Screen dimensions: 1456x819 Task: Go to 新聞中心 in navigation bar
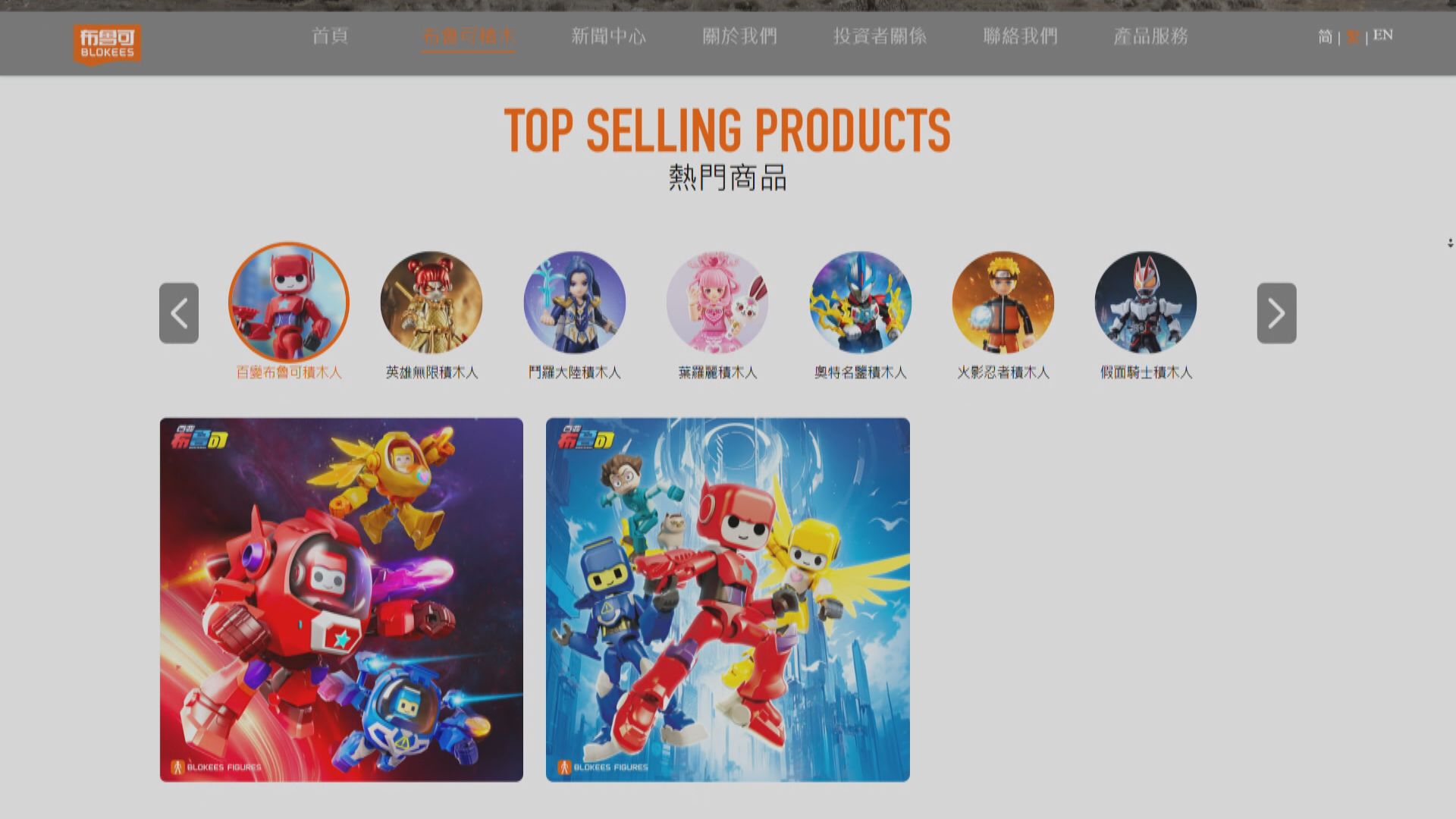608,36
